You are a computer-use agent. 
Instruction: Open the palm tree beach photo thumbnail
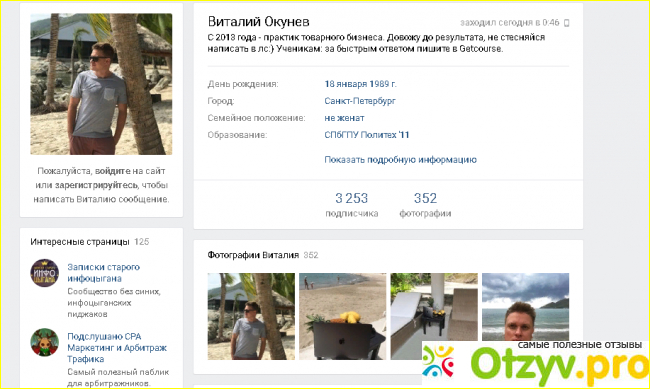click(x=251, y=316)
